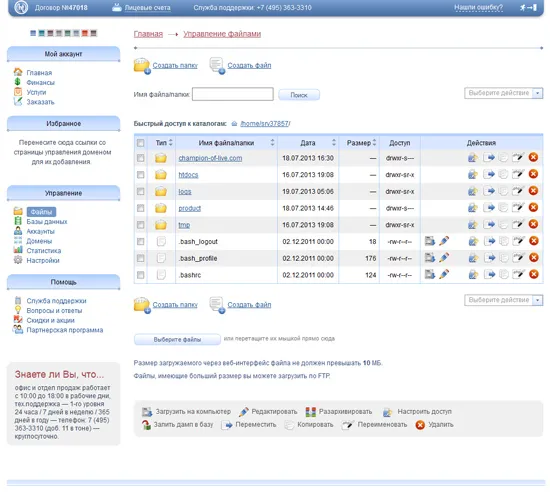Edit the .bashrc file
The height and width of the screenshot is (496, 550).
444,274
